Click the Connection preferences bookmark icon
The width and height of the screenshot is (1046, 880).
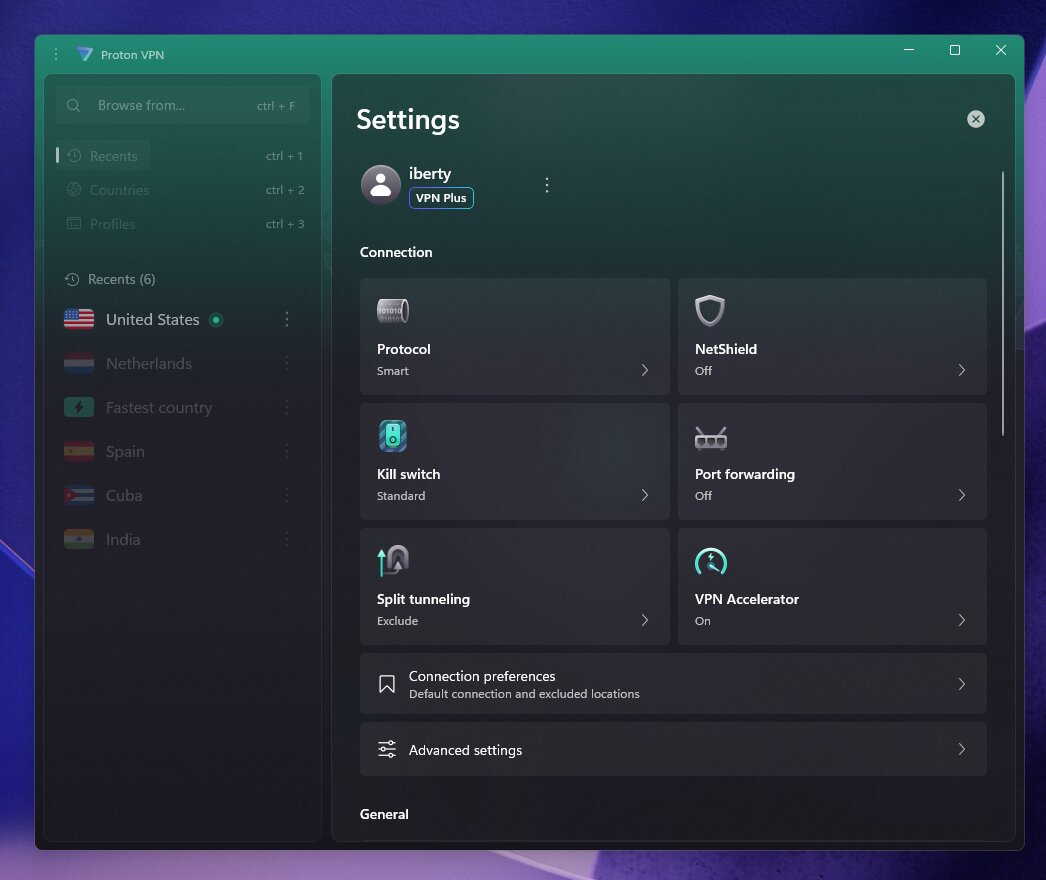[387, 684]
